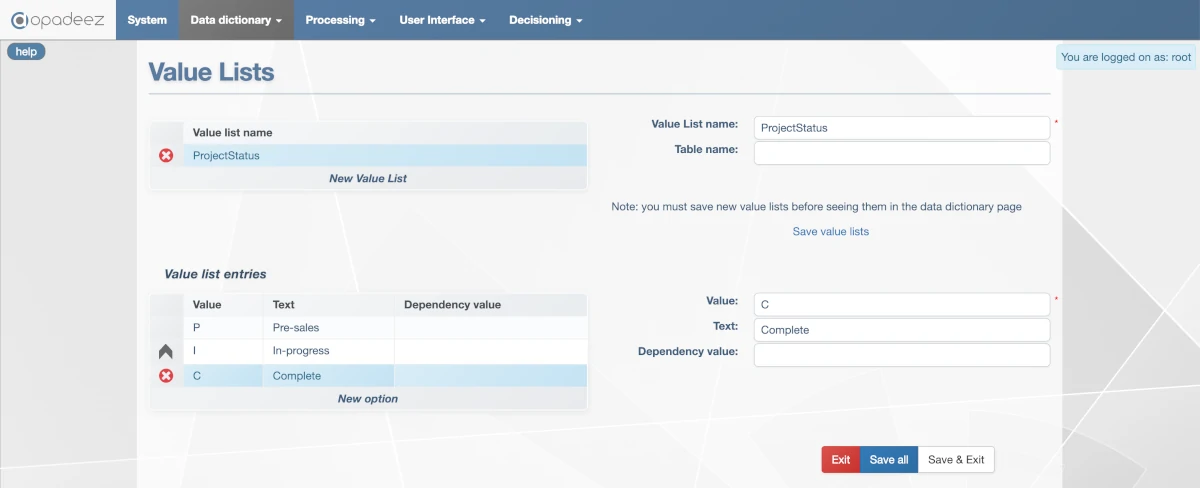Screen dimensions: 1200x488
Task: Add a New option entry
Action: tap(368, 398)
